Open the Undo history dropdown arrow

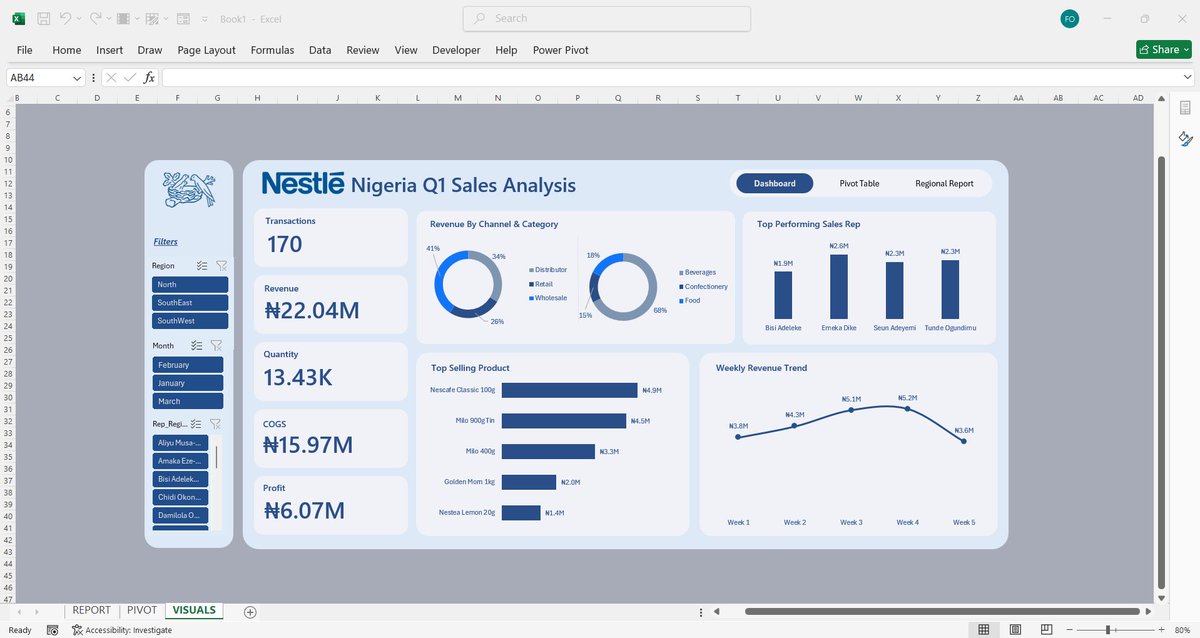pyautogui.click(x=79, y=19)
